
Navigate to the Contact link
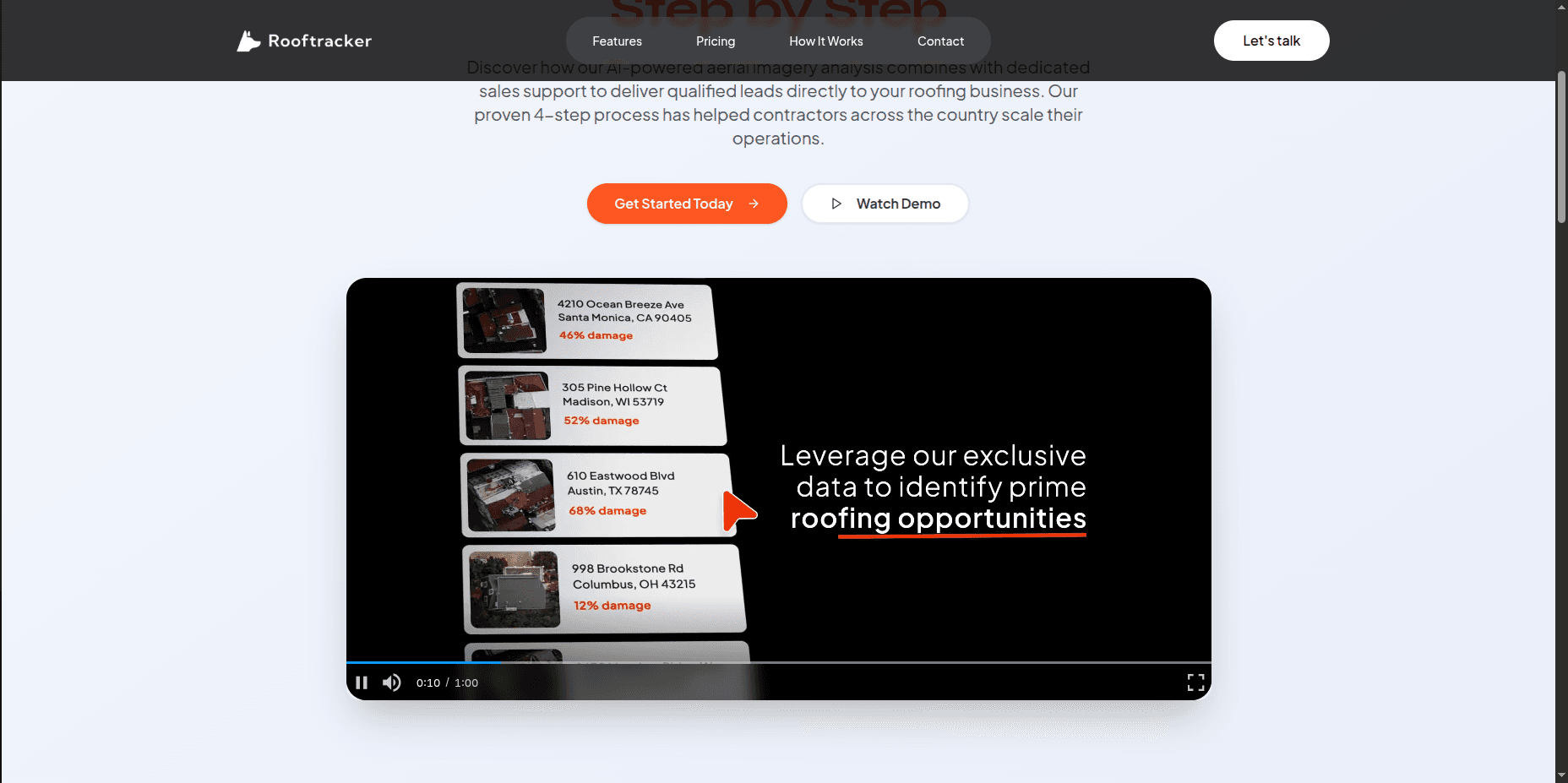click(940, 41)
